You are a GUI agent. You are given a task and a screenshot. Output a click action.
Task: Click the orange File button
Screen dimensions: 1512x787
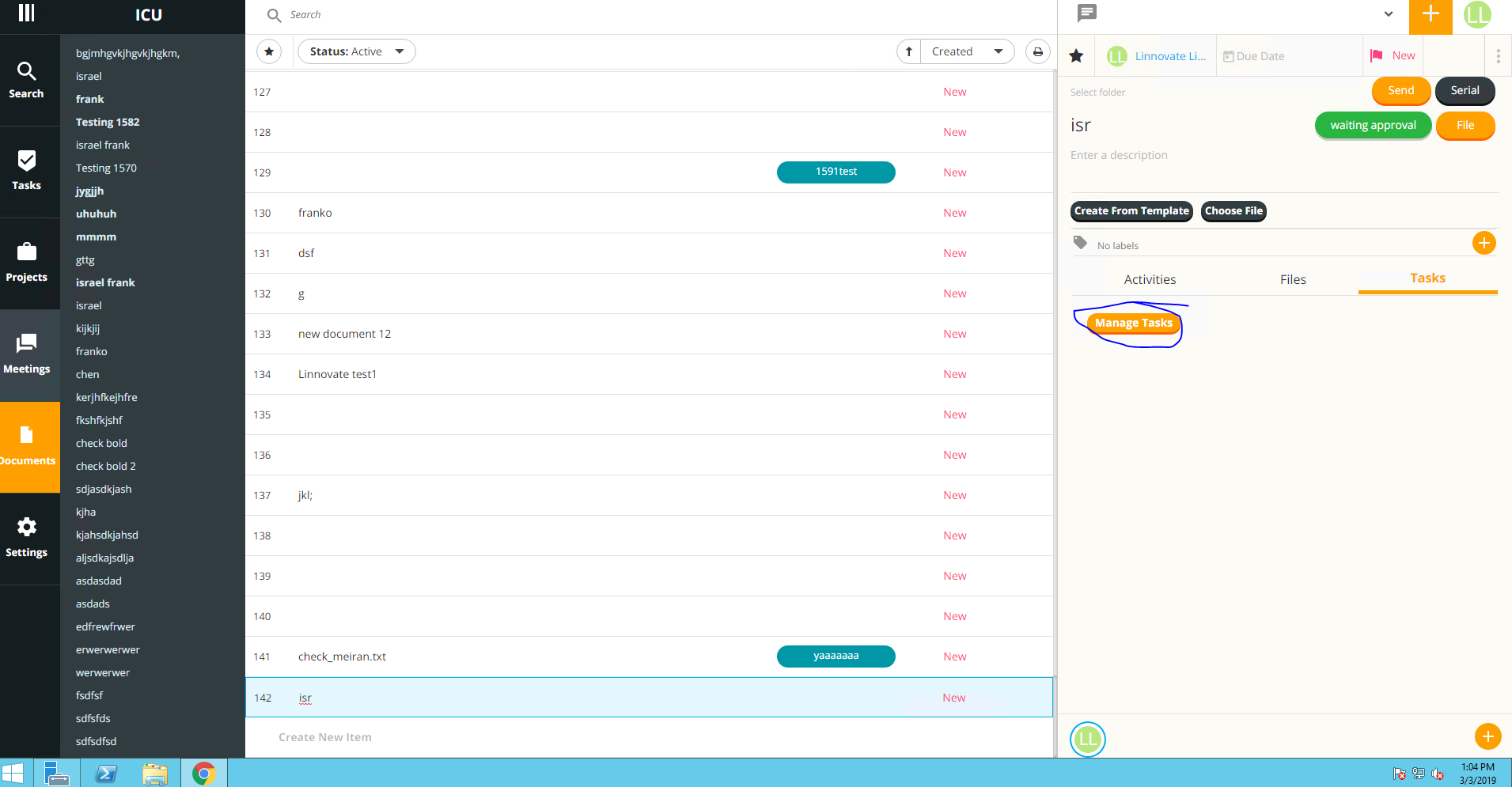pos(1465,125)
